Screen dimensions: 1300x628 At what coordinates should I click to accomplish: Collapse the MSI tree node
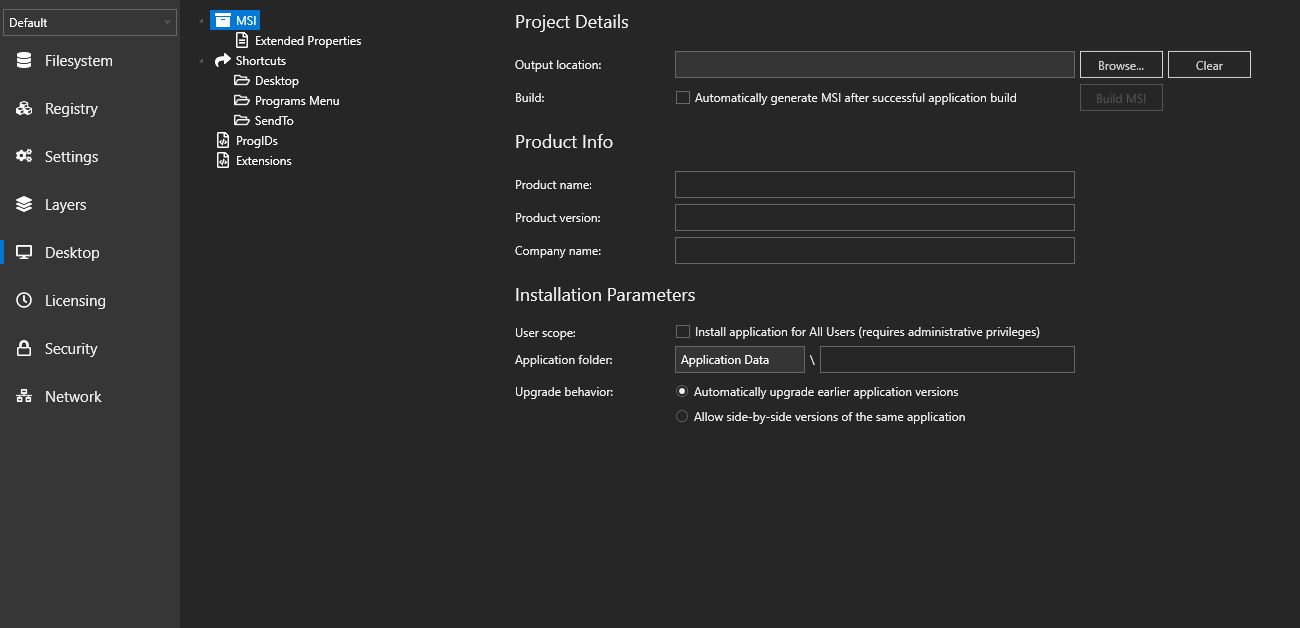[x=201, y=22]
